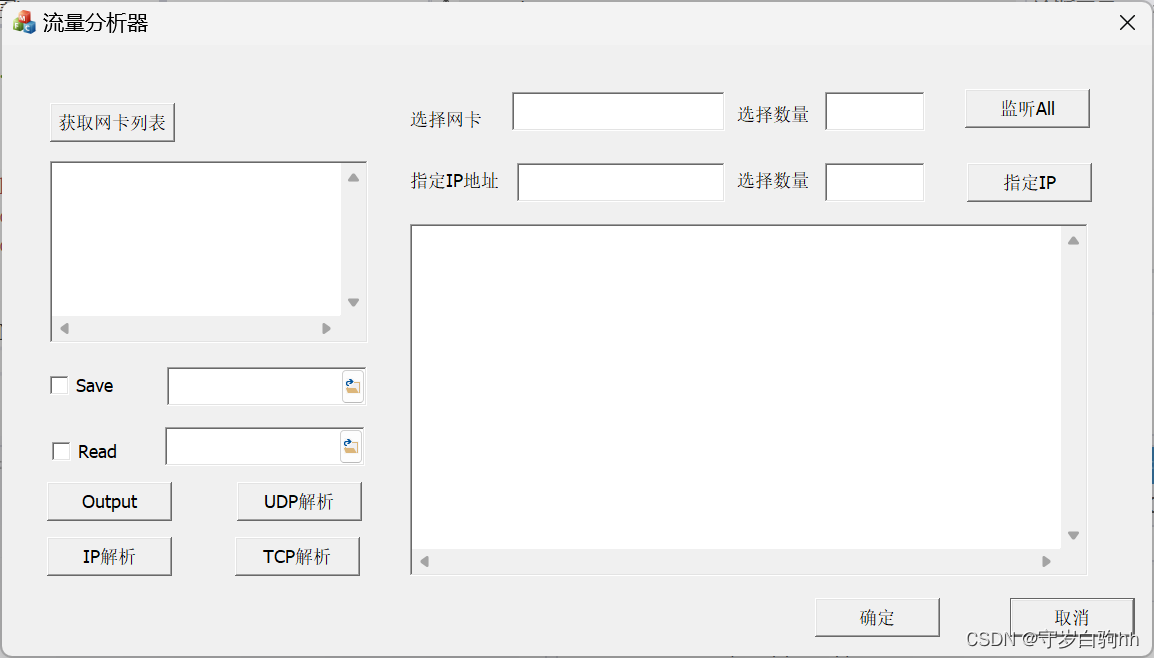Click the Output button
The height and width of the screenshot is (658, 1154).
point(109,501)
